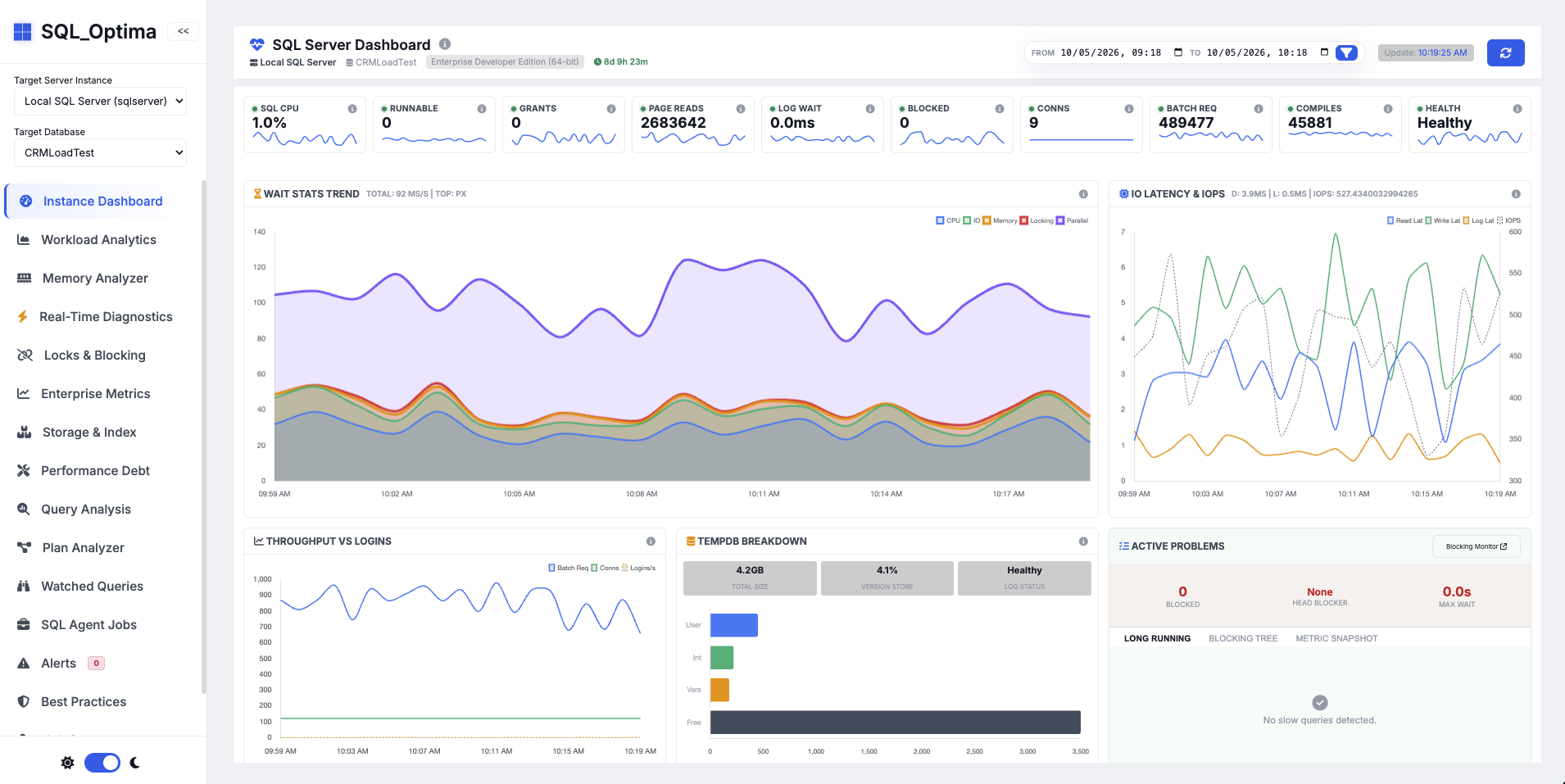1565x784 pixels.
Task: Toggle the Memory series in wait stats legend
Action: click(x=1000, y=220)
